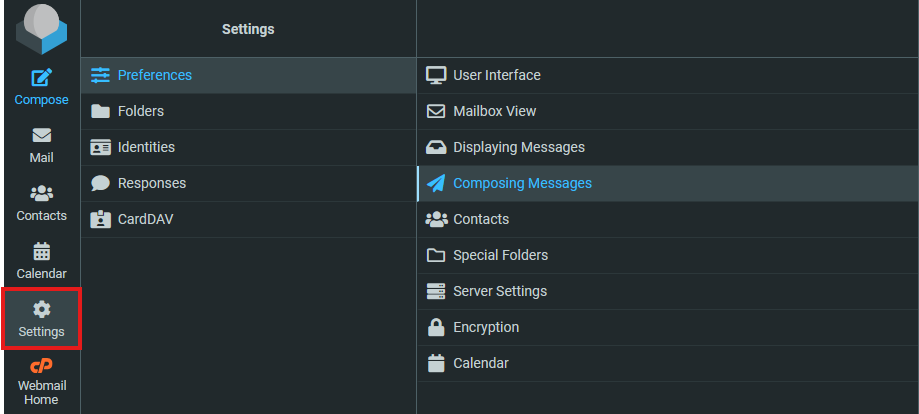Open Displaying Messages preferences
The image size is (919, 414).
point(518,147)
